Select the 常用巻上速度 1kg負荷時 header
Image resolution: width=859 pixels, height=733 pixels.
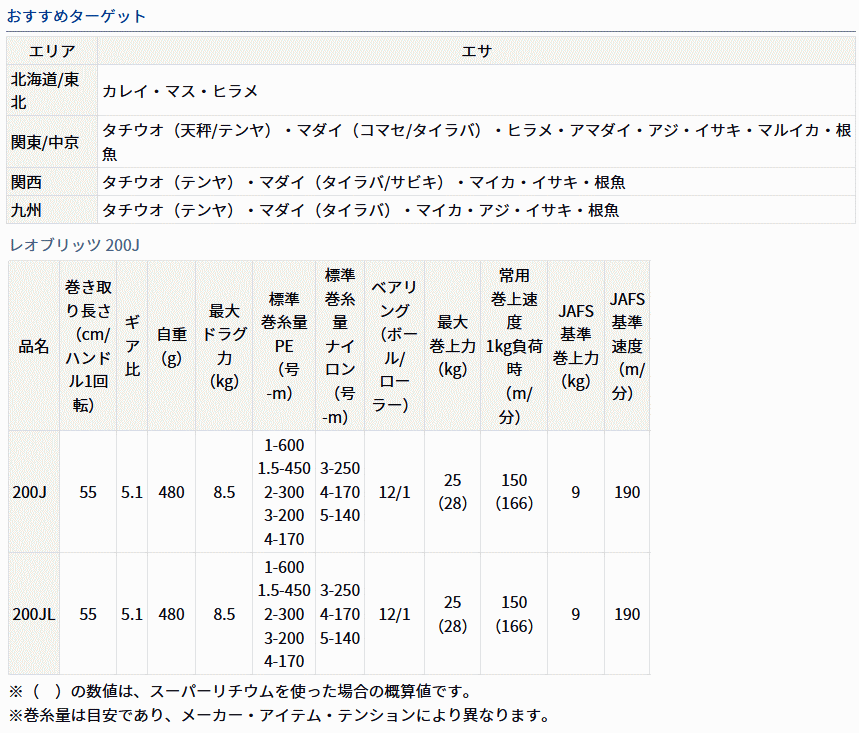point(514,346)
